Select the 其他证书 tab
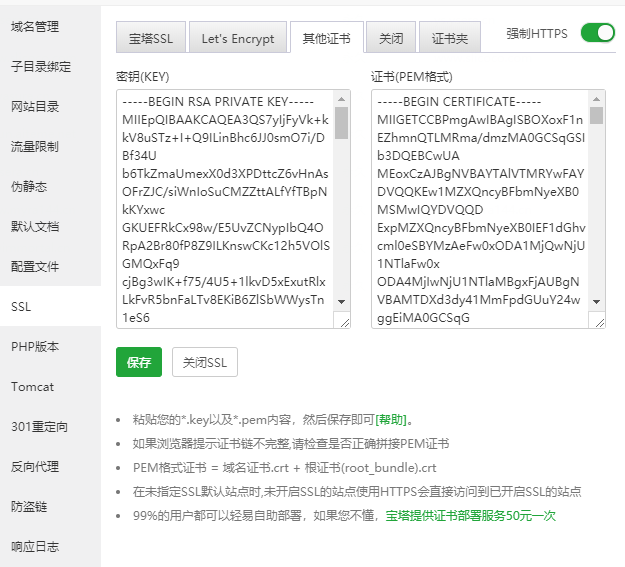Viewport: 625px width, 567px height. click(326, 39)
